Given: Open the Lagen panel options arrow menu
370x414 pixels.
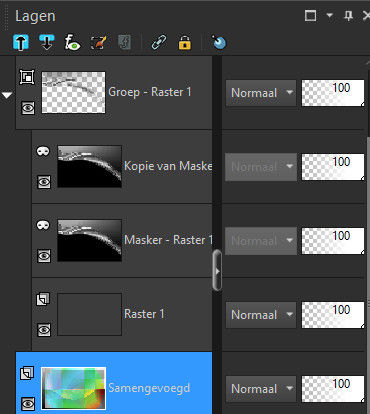Looking at the screenshot, I should click(329, 15).
